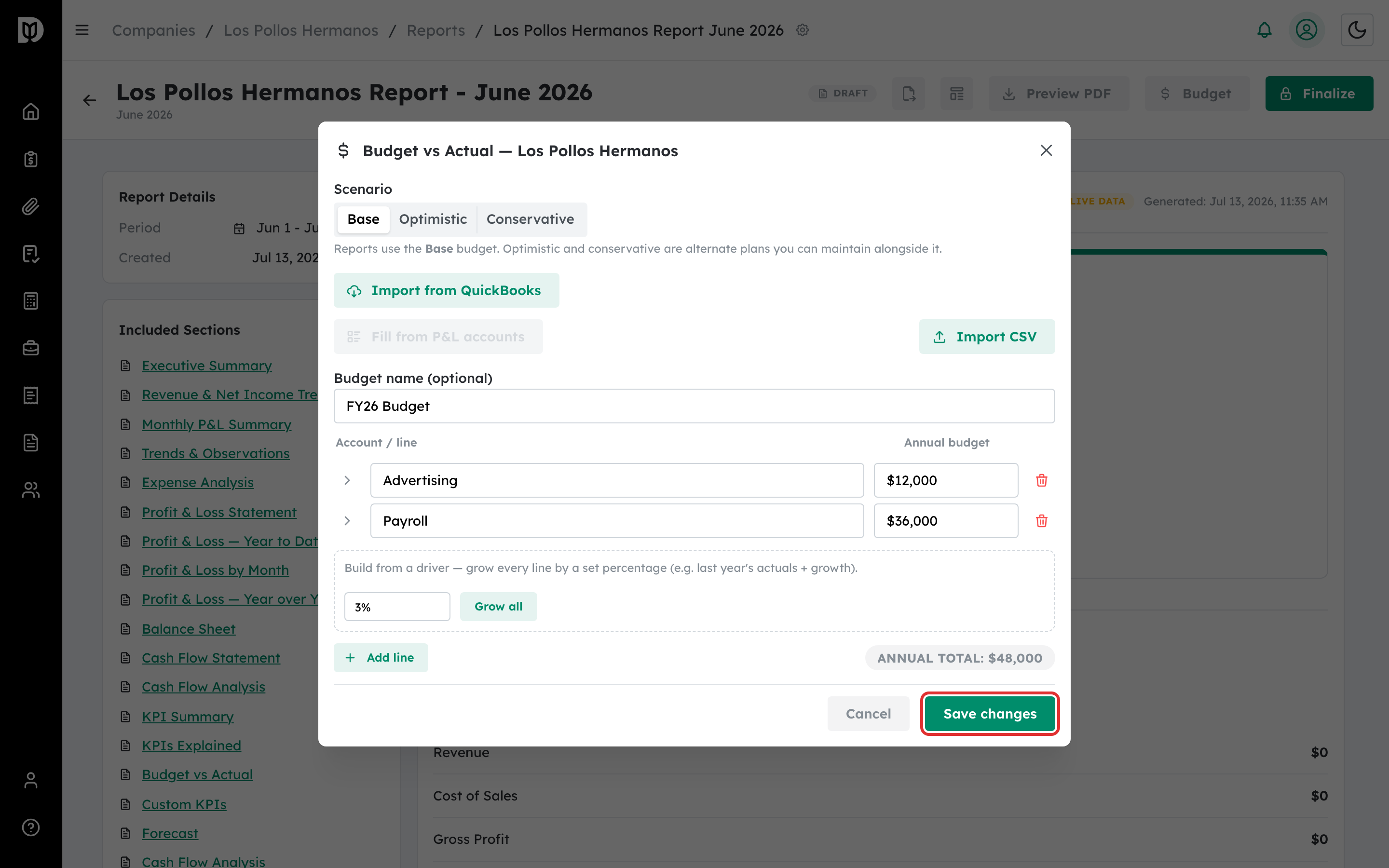Open the Expense Analysis section

coord(197,483)
